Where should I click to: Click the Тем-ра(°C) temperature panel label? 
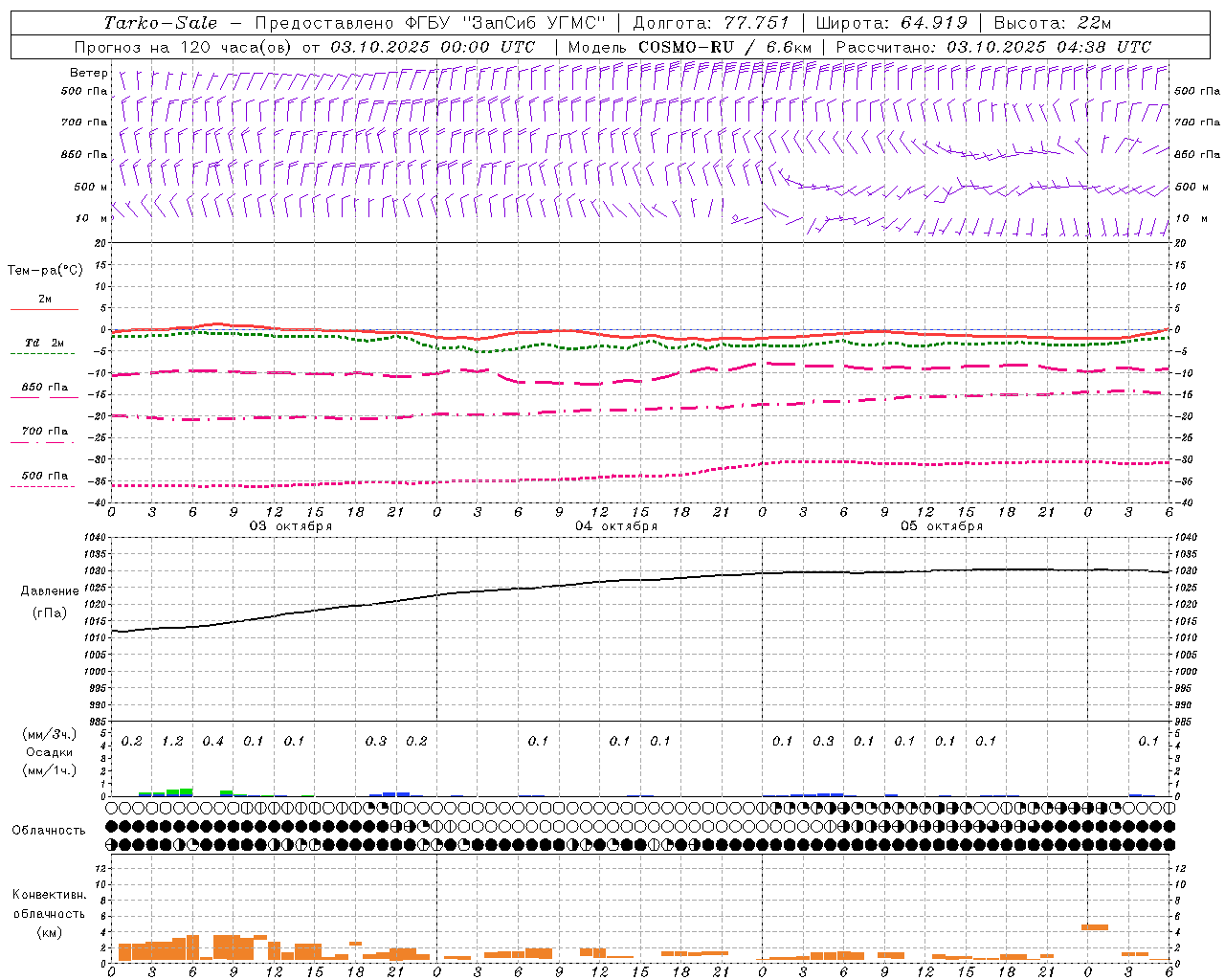pos(45,271)
